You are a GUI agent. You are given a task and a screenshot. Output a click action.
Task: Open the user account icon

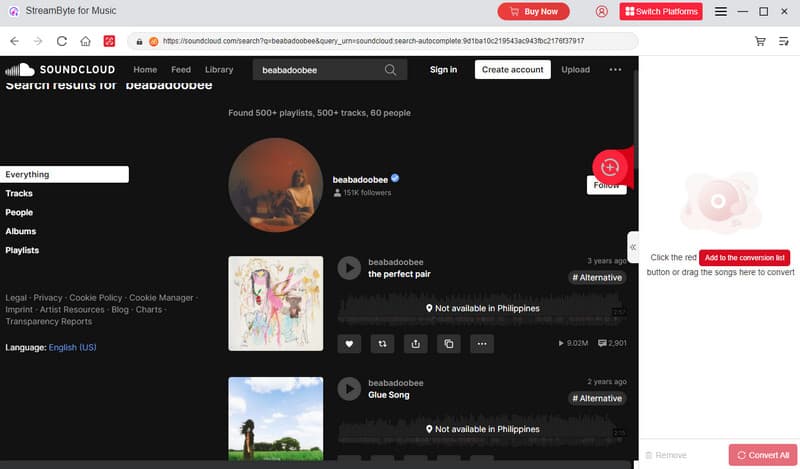[x=602, y=11]
